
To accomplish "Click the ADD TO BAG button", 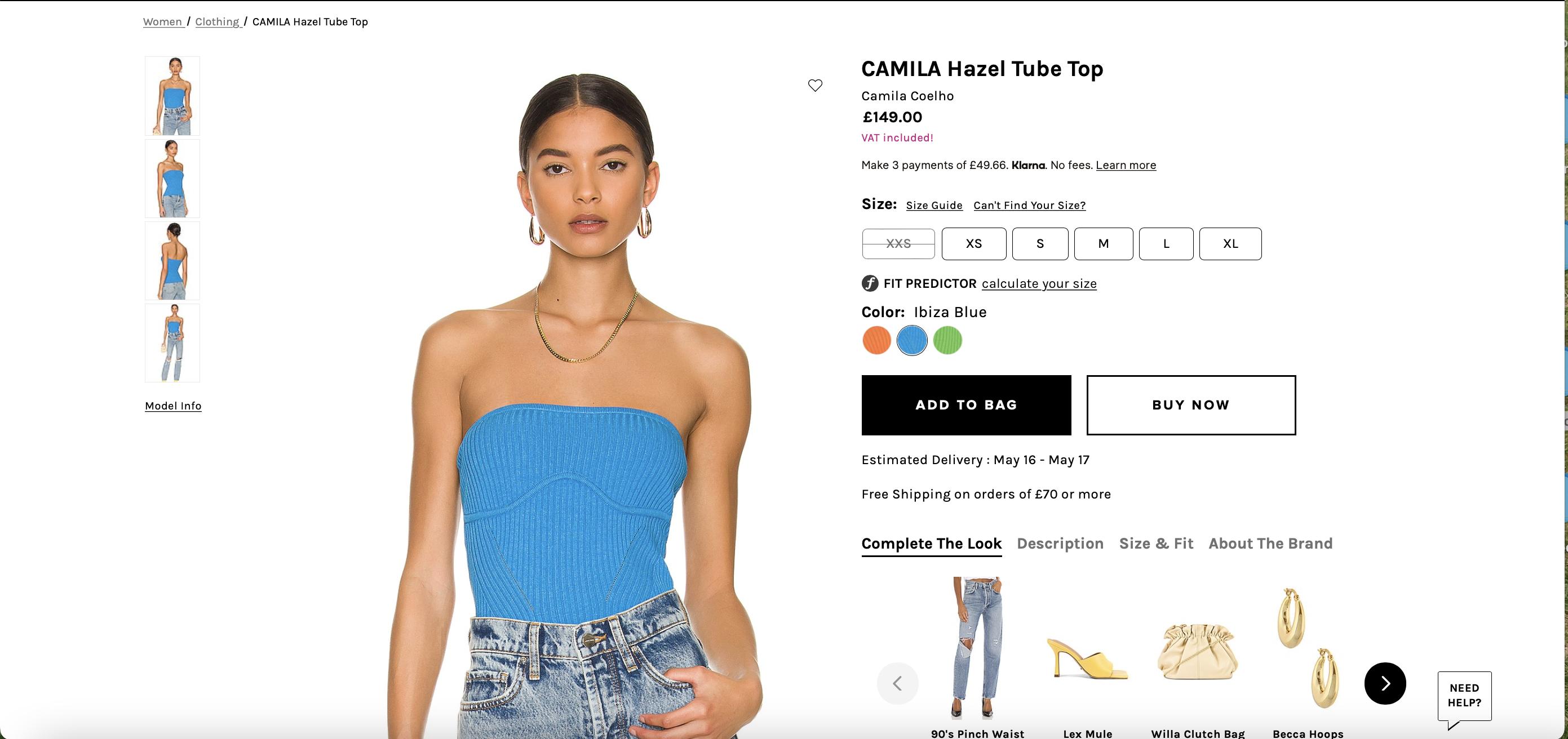I will tap(966, 405).
